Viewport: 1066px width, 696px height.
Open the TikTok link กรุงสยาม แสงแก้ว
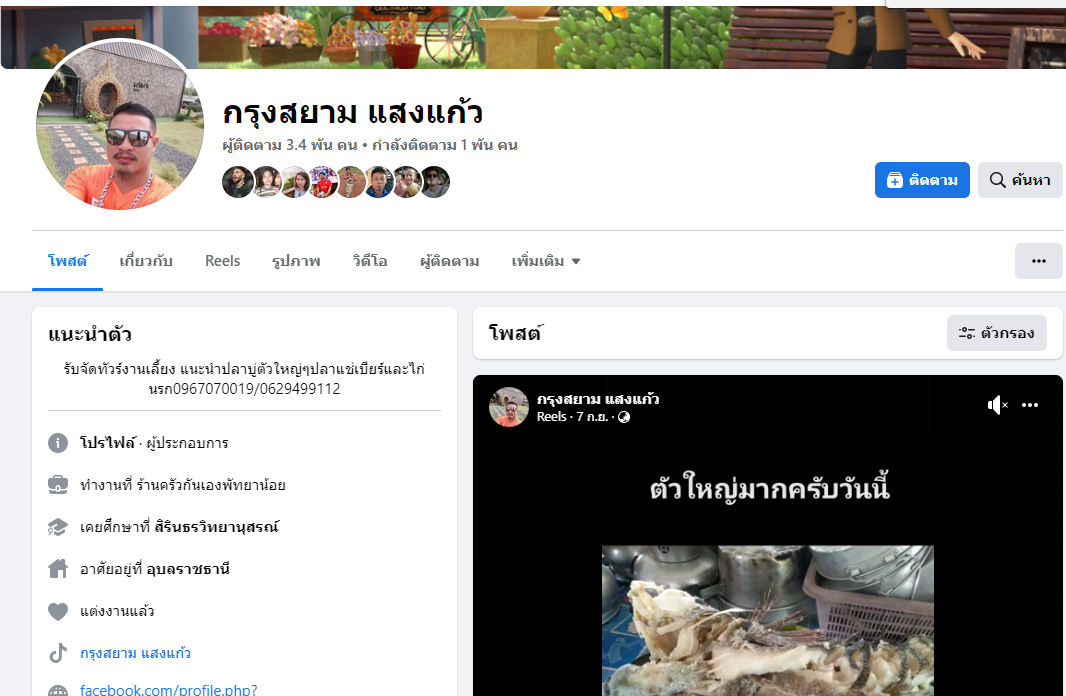[135, 653]
